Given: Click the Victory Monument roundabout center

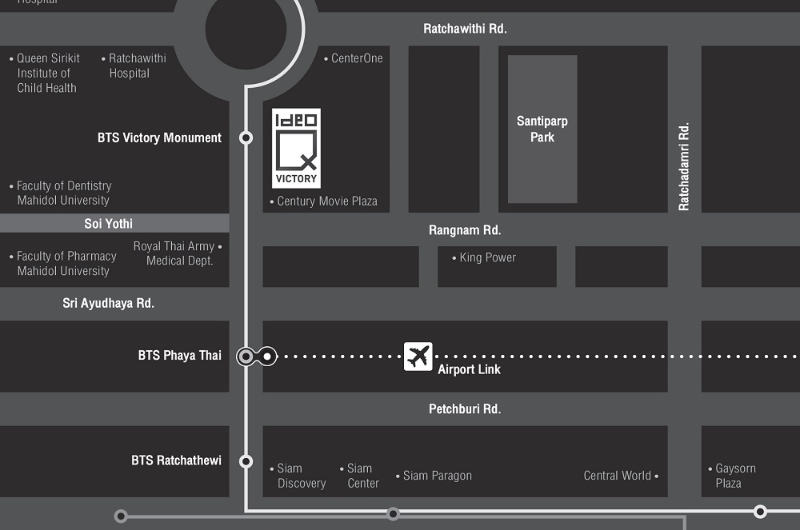Looking at the screenshot, I should pos(246,29).
